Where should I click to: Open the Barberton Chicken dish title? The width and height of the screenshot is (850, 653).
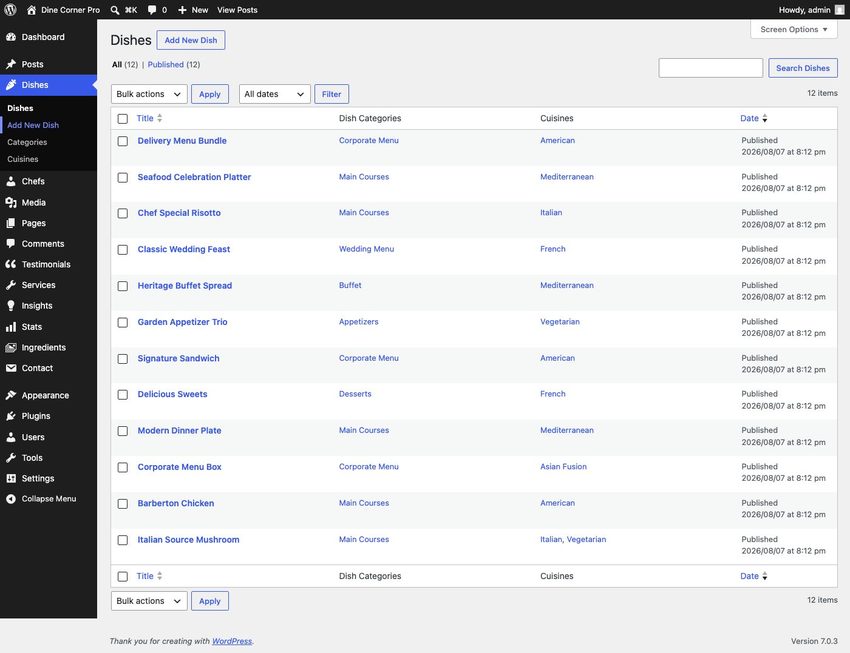(x=176, y=503)
